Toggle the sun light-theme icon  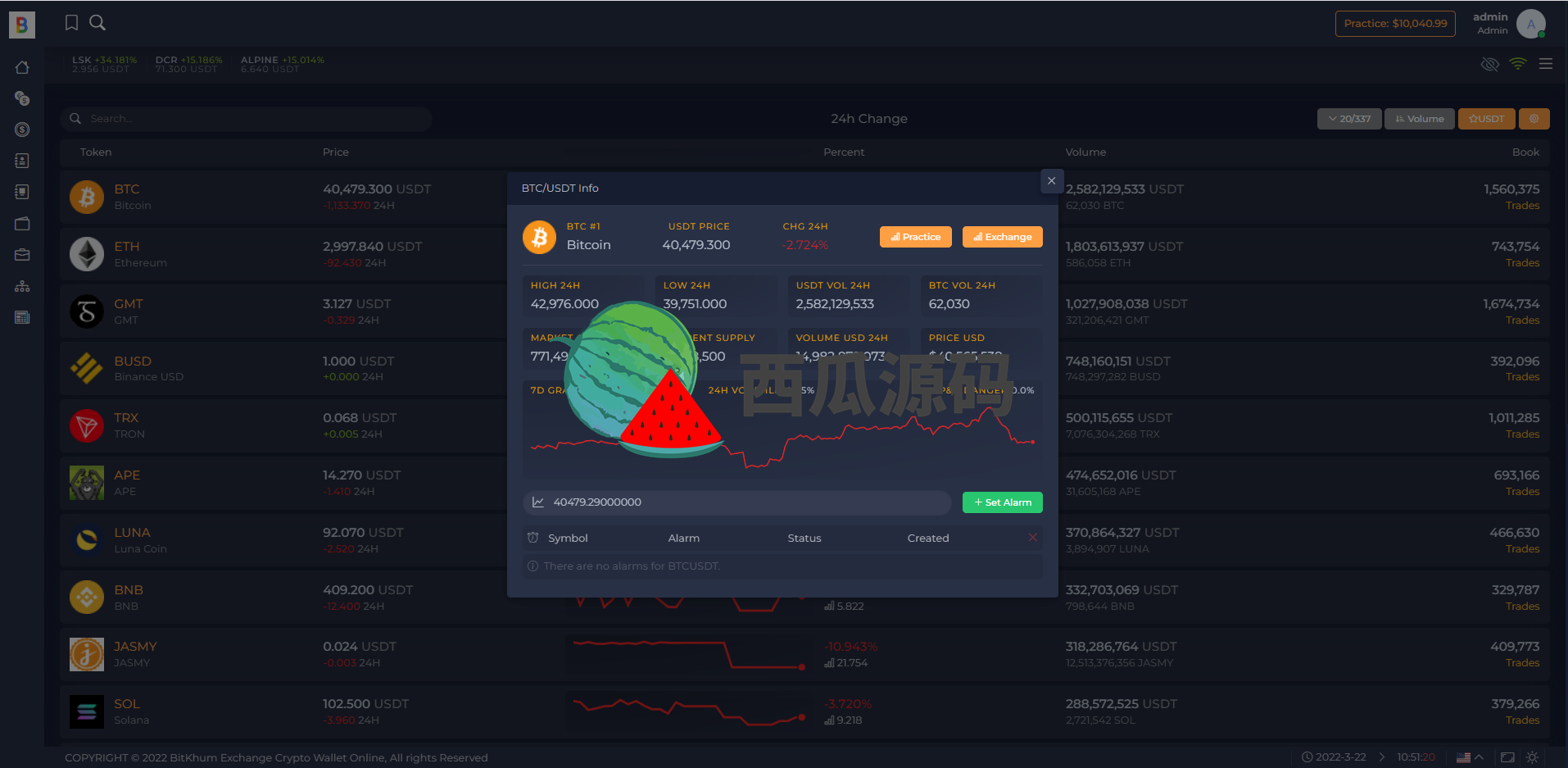[x=1532, y=757]
